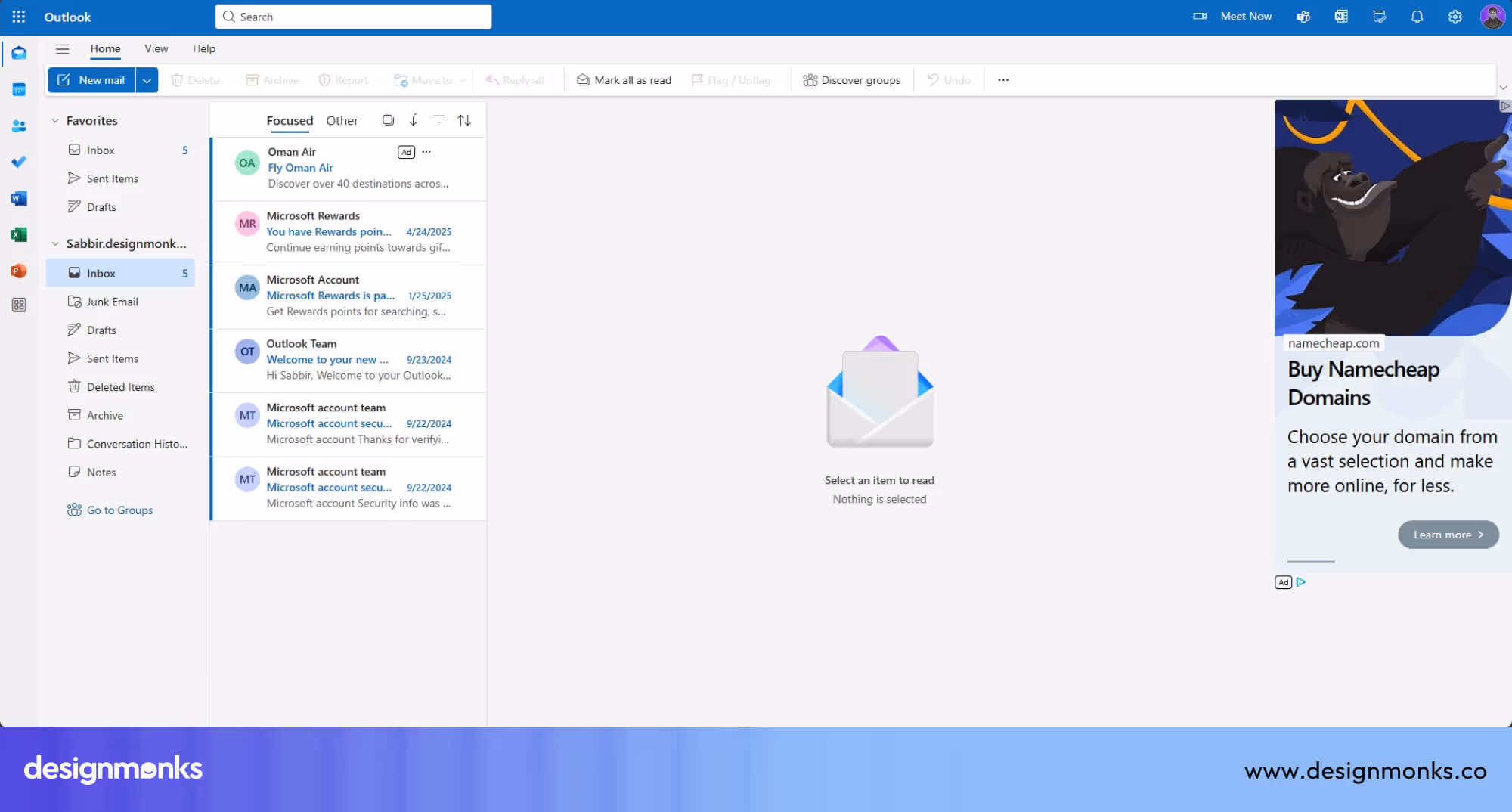Select the account Inbox folder with 5 unread
Viewport: 1512px width, 812px height.
[121, 273]
